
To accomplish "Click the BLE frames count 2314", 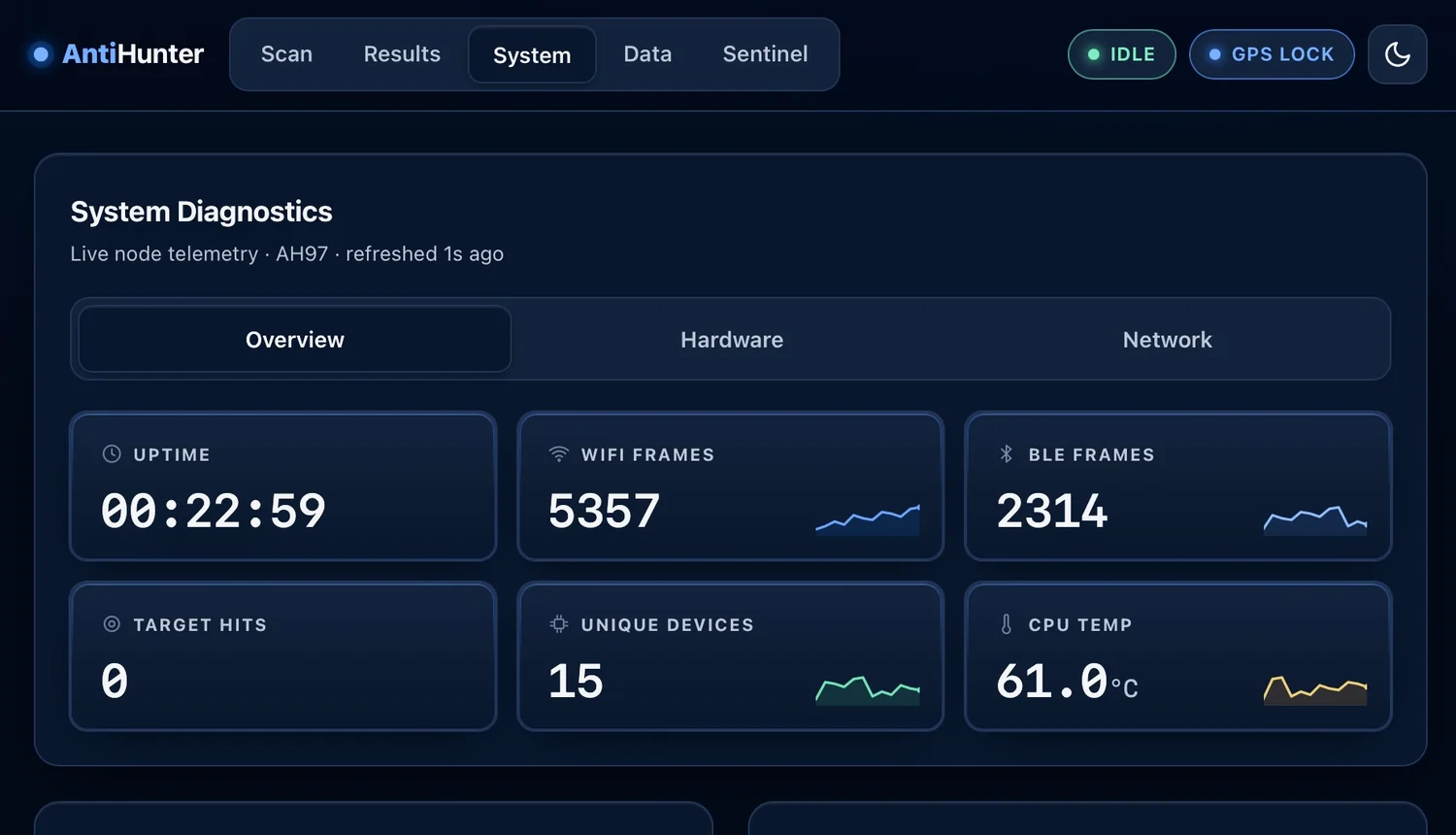I will (x=1052, y=512).
